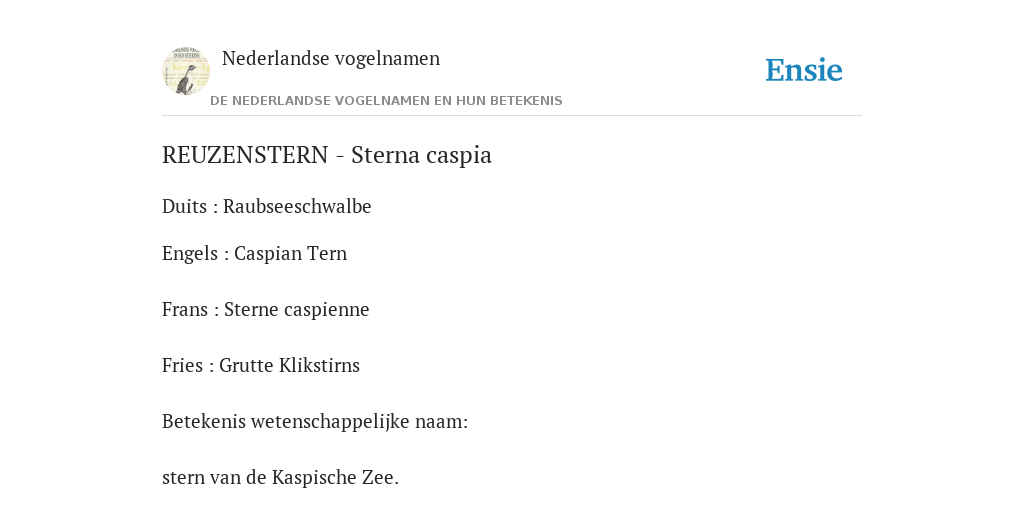This screenshot has height=512, width=1024.
Task: Click the stern van de Kaspische Zee text
Action: [x=280, y=478]
